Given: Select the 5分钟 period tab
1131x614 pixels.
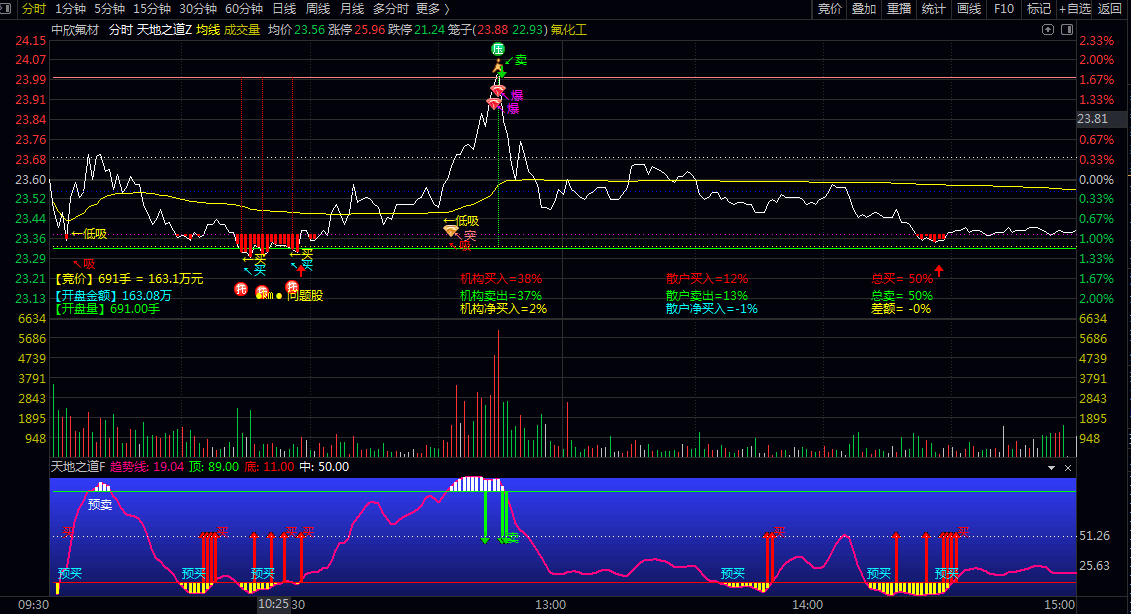Looking at the screenshot, I should pos(109,9).
